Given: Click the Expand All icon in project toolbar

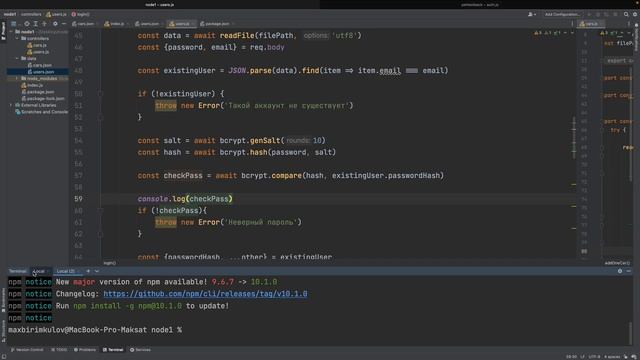Looking at the screenshot, I should [x=36, y=24].
